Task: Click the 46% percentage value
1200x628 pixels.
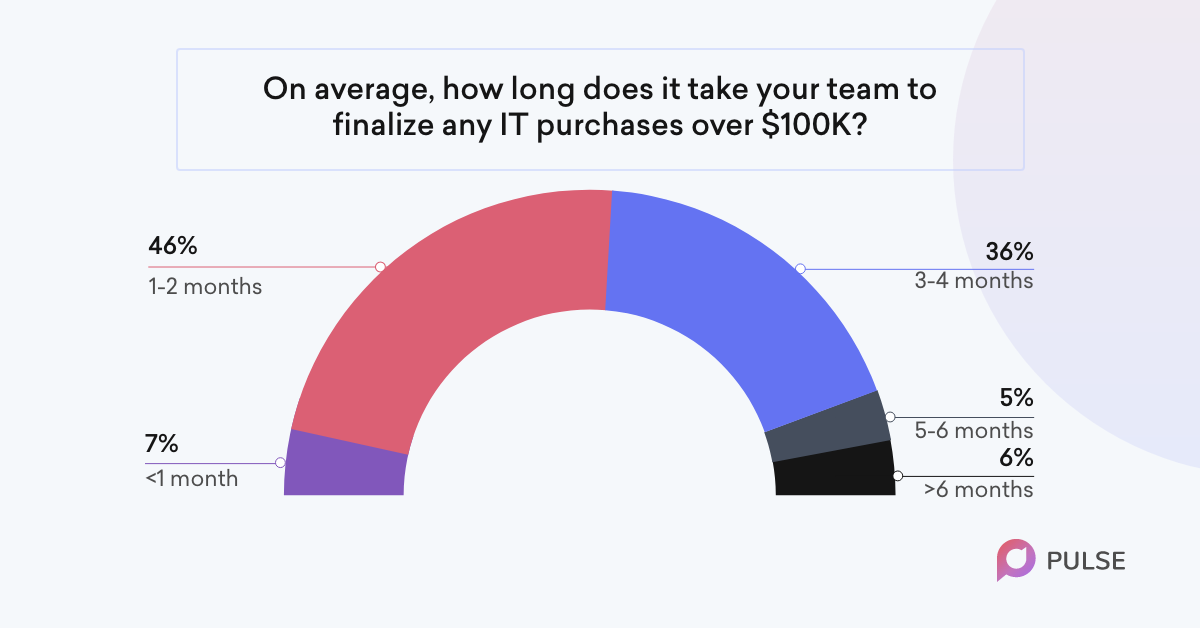Action: point(173,246)
